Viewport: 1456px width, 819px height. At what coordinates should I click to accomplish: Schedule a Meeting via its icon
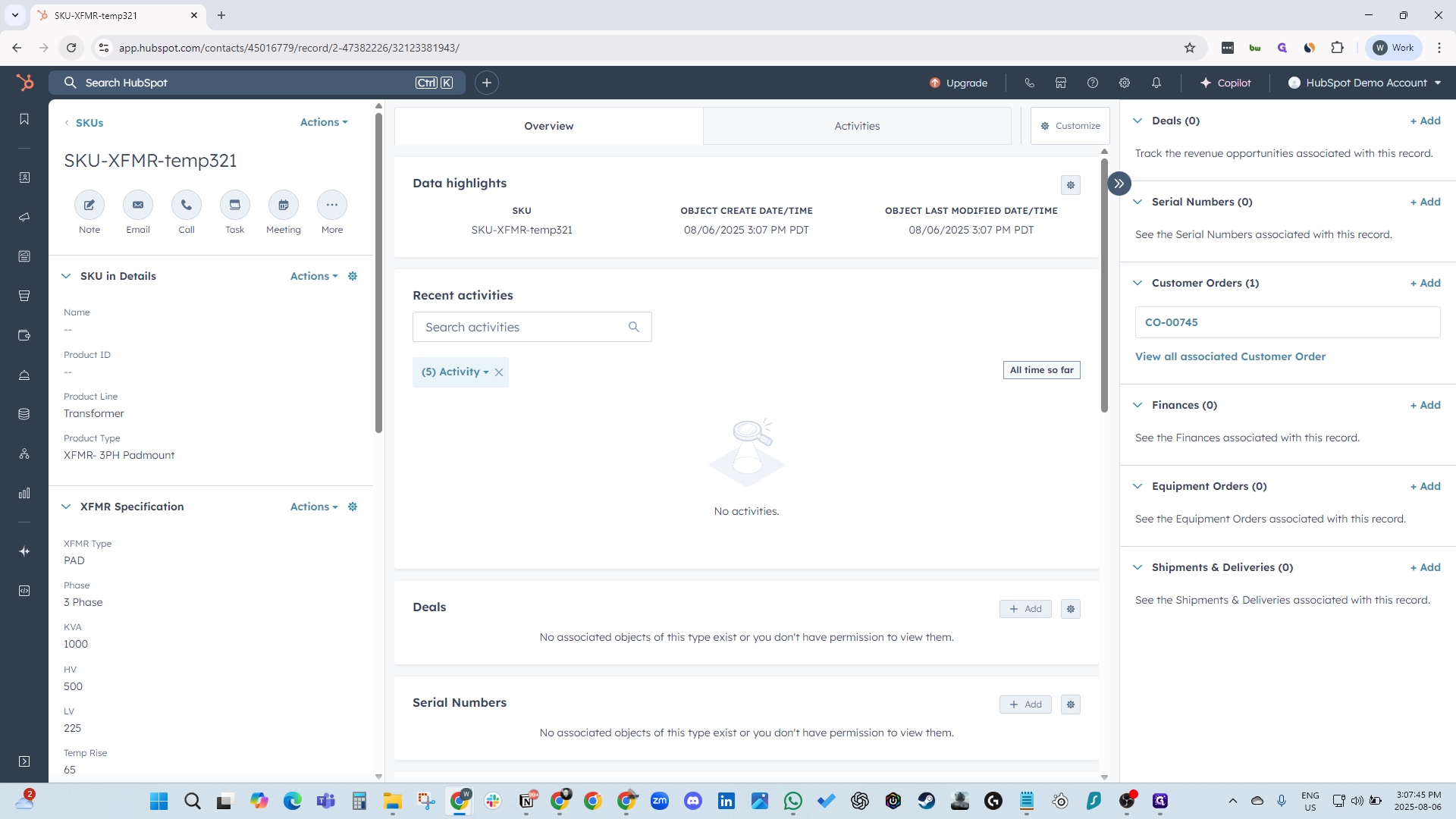pos(284,205)
